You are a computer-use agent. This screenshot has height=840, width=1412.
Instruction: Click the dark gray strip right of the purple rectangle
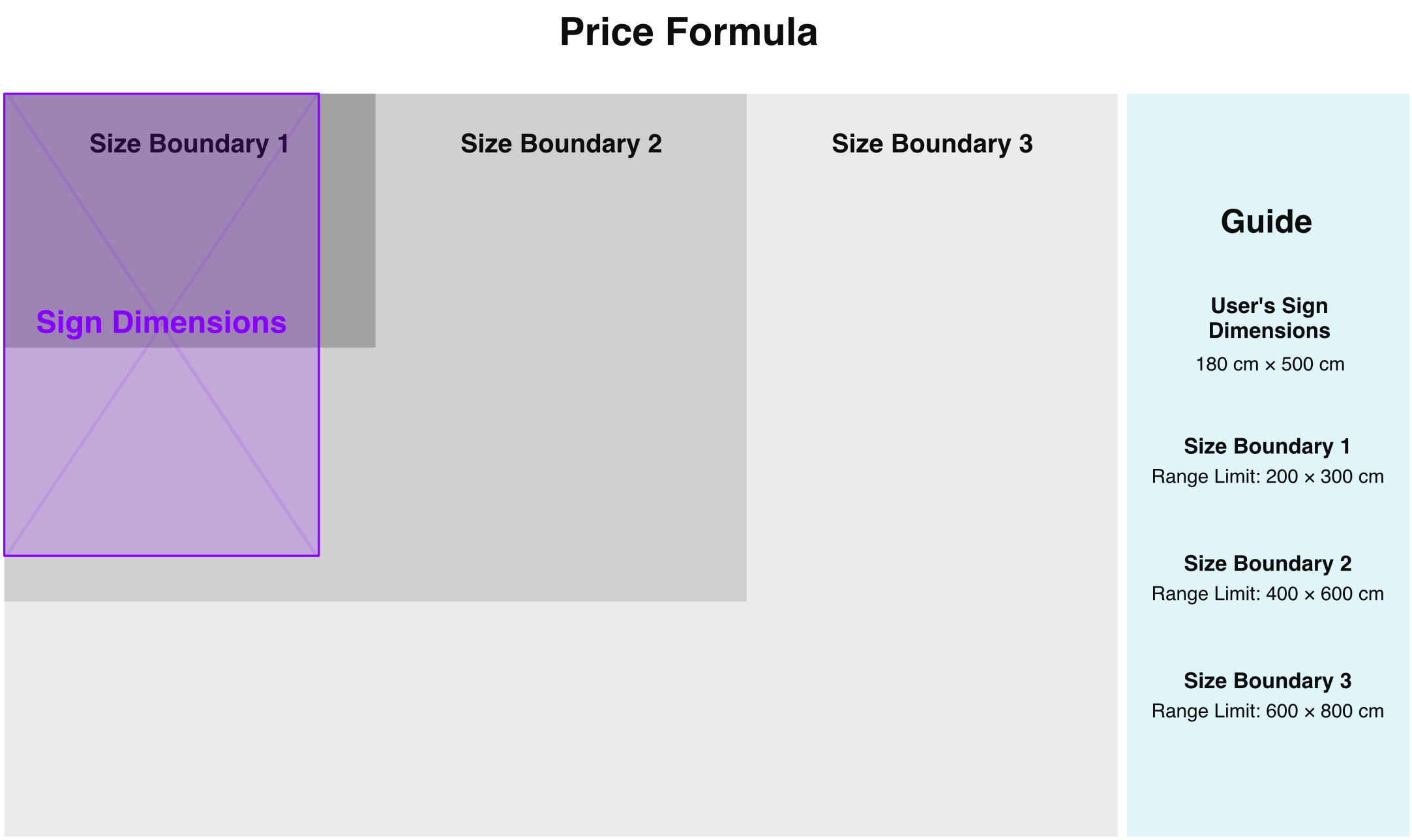[x=347, y=222]
